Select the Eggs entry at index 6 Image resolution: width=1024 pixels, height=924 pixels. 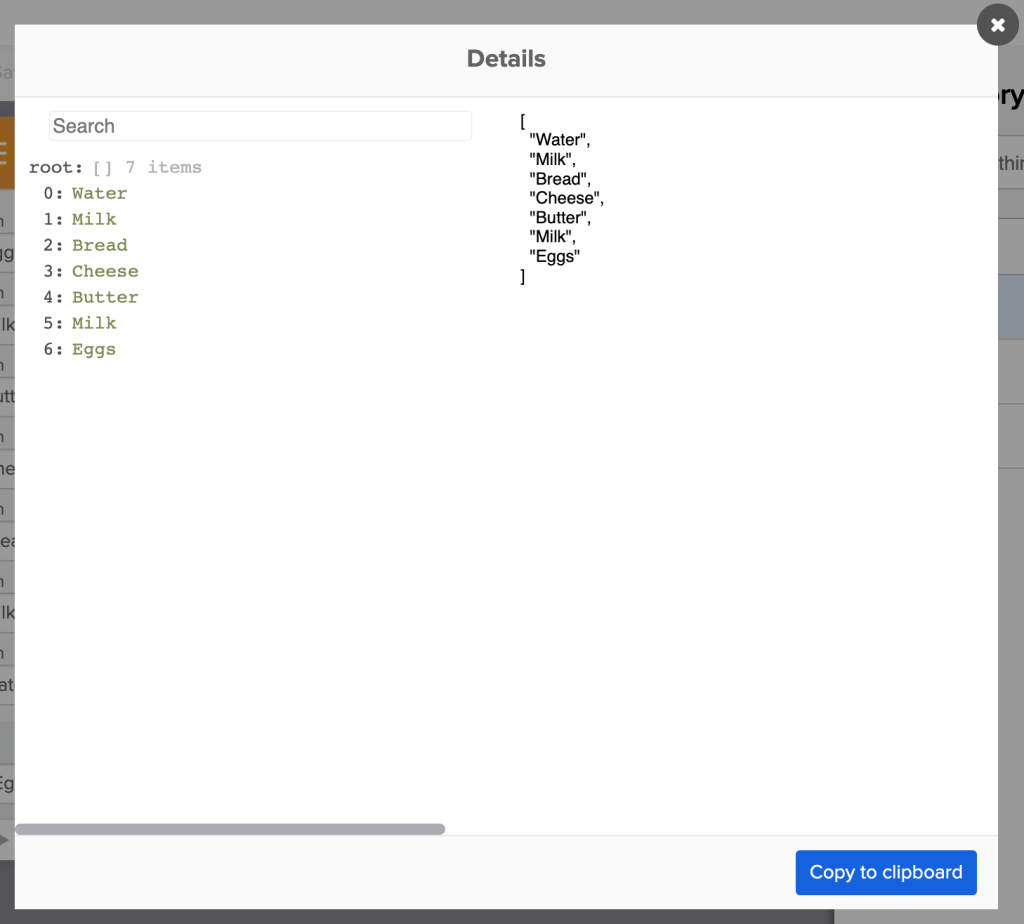pos(94,350)
